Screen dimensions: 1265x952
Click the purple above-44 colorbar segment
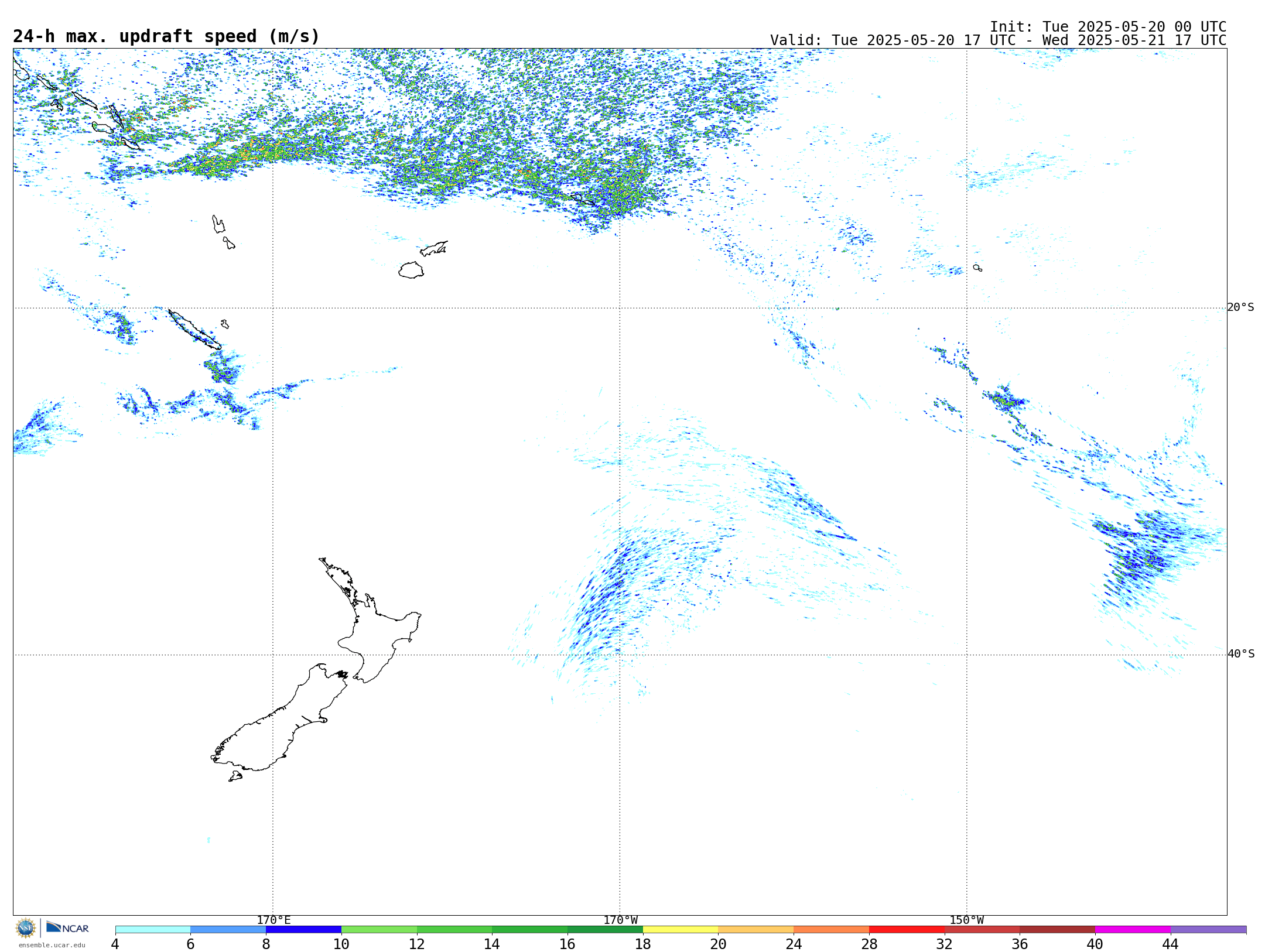tap(1208, 930)
